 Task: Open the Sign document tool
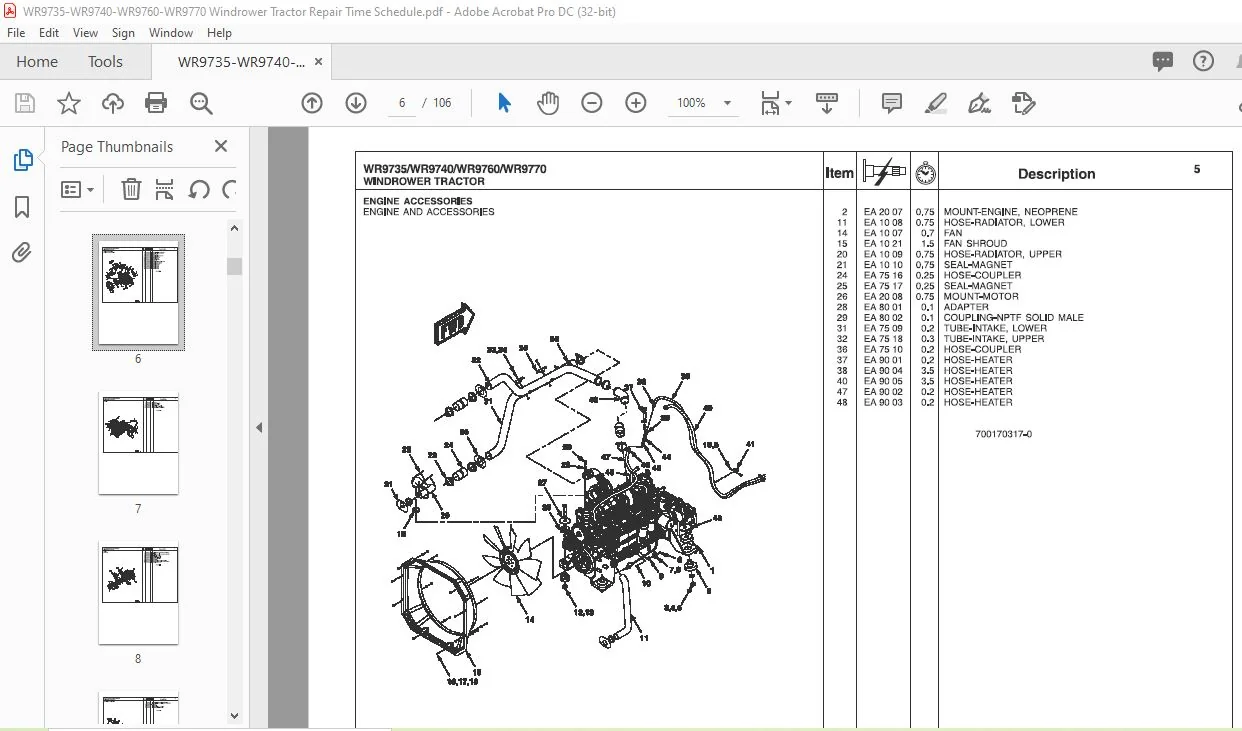(x=979, y=103)
